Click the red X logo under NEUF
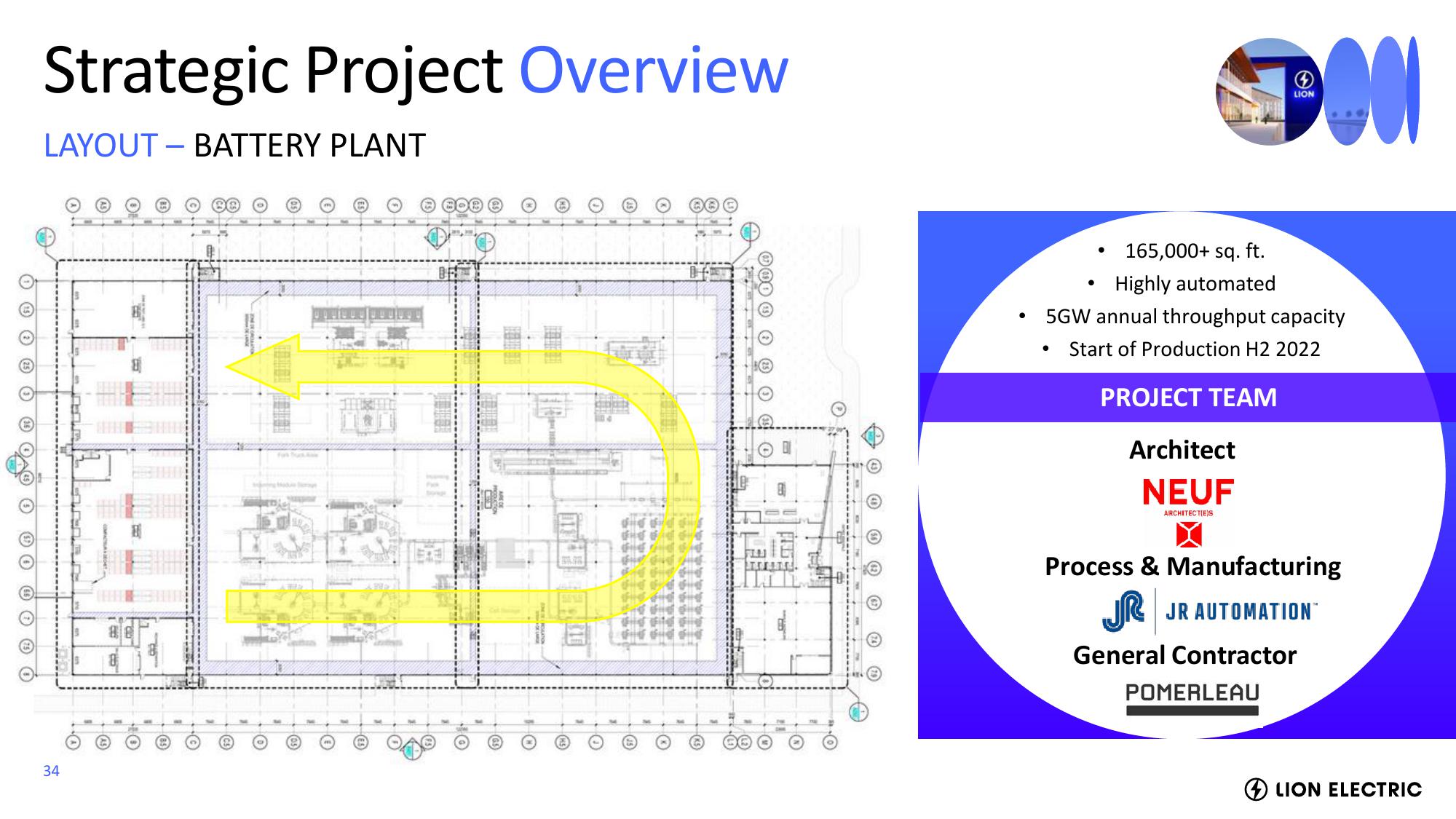This screenshot has height=819, width=1456. pos(1189,535)
